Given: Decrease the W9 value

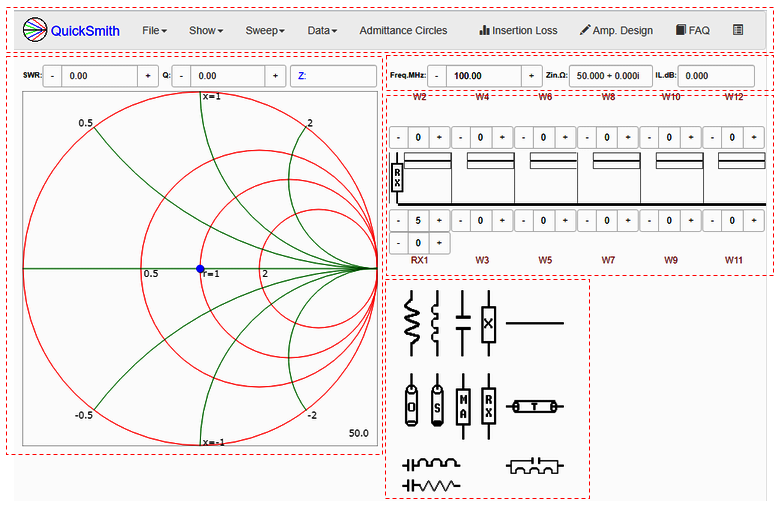Looking at the screenshot, I should tap(649, 220).
